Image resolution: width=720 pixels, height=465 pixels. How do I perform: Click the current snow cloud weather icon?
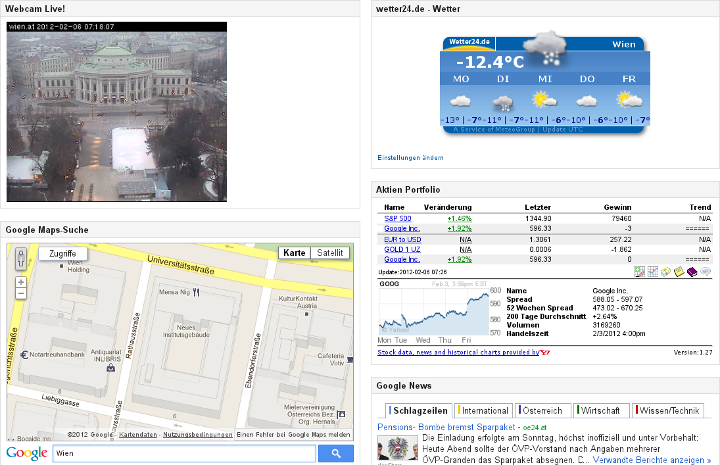click(545, 48)
